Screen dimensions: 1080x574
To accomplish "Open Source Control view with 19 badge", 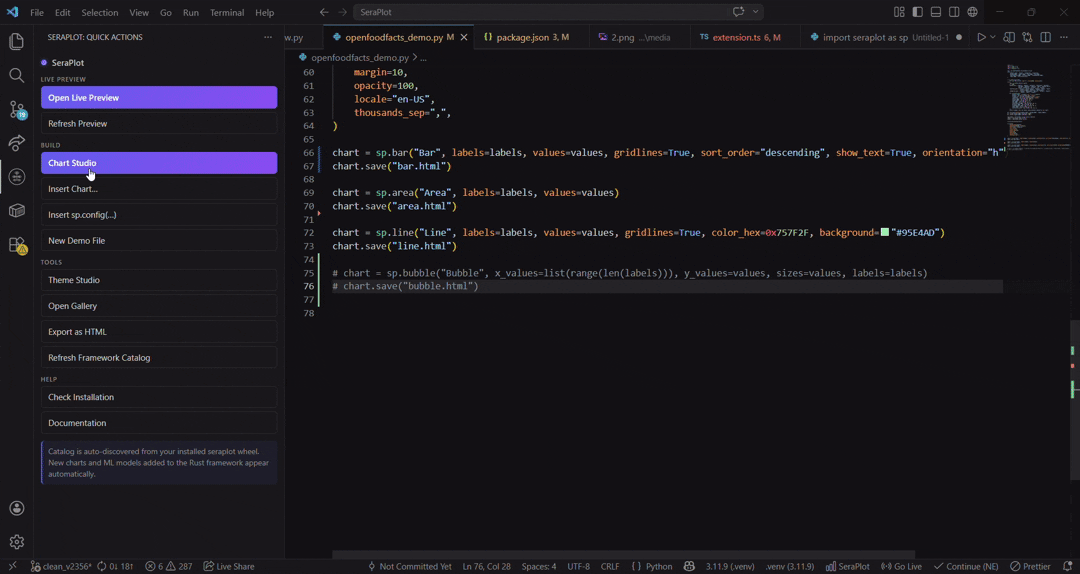I will [x=17, y=109].
